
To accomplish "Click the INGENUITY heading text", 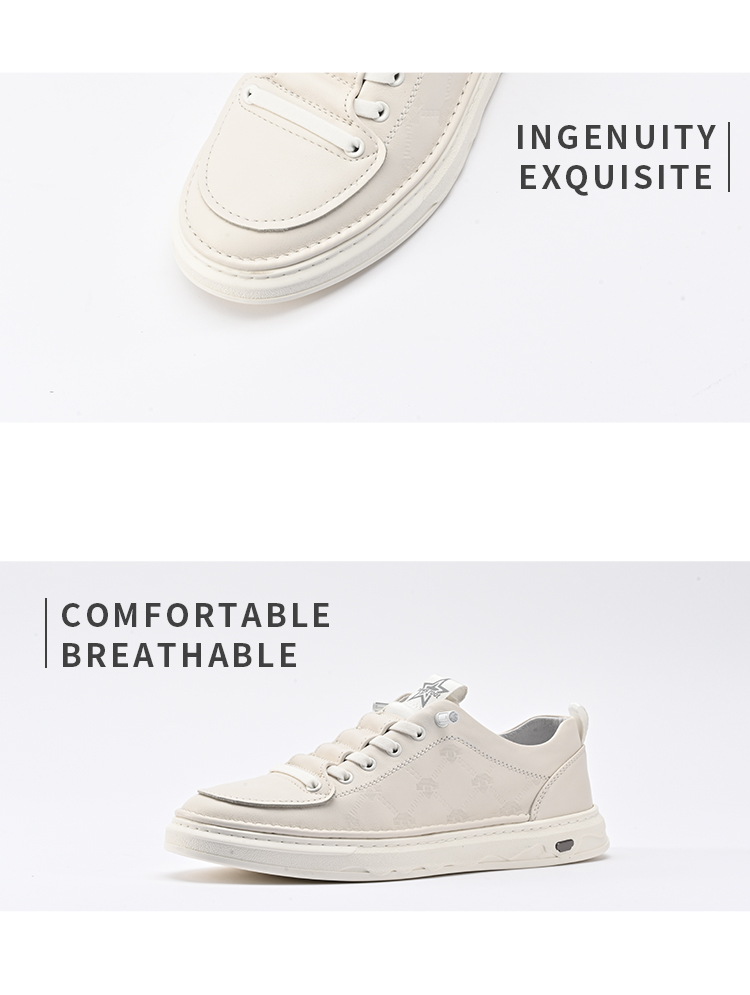I will point(616,138).
